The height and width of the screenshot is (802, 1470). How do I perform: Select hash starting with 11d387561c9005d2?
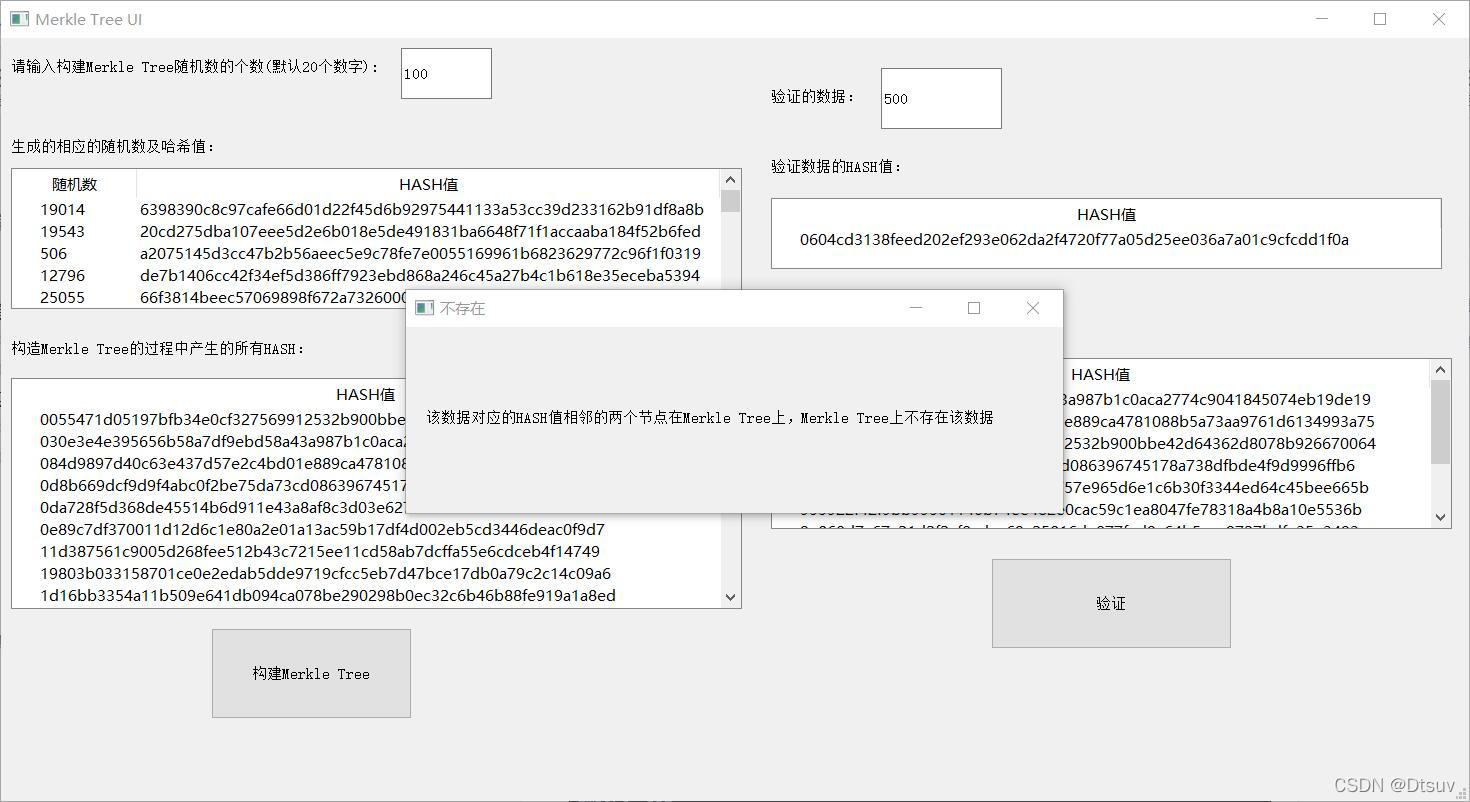pyautogui.click(x=320, y=551)
